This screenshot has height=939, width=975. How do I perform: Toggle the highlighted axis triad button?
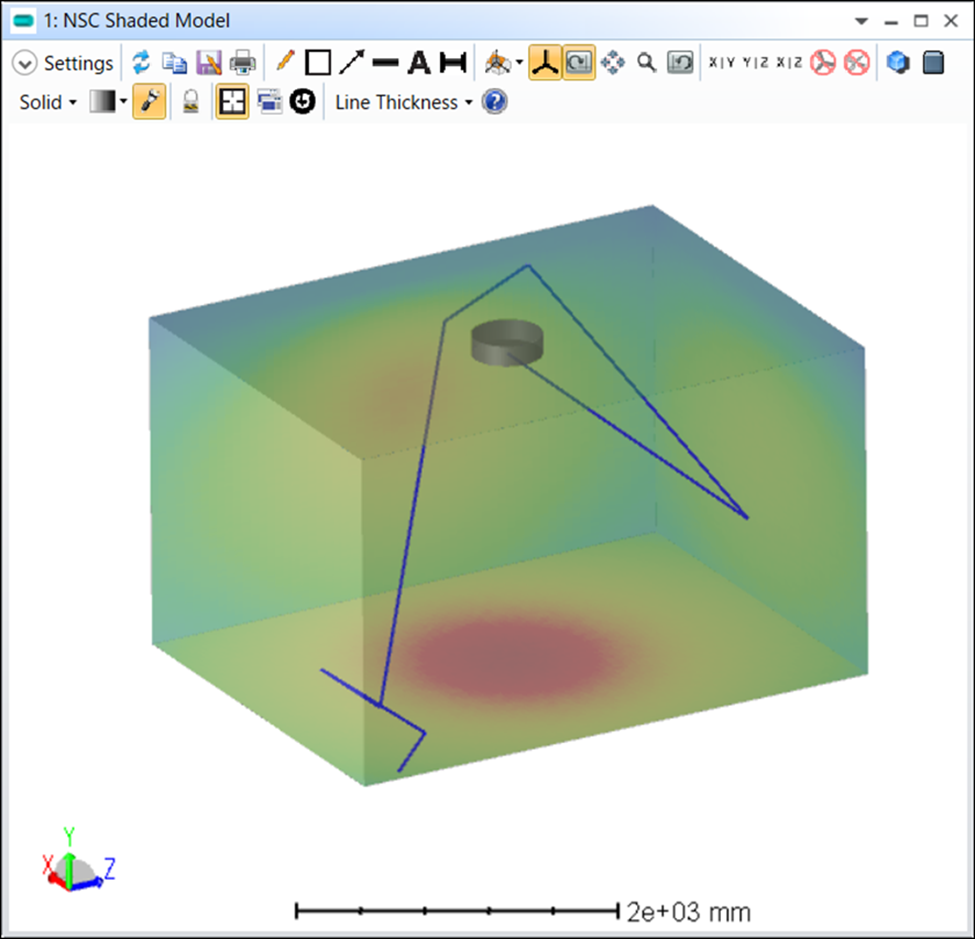pos(544,63)
